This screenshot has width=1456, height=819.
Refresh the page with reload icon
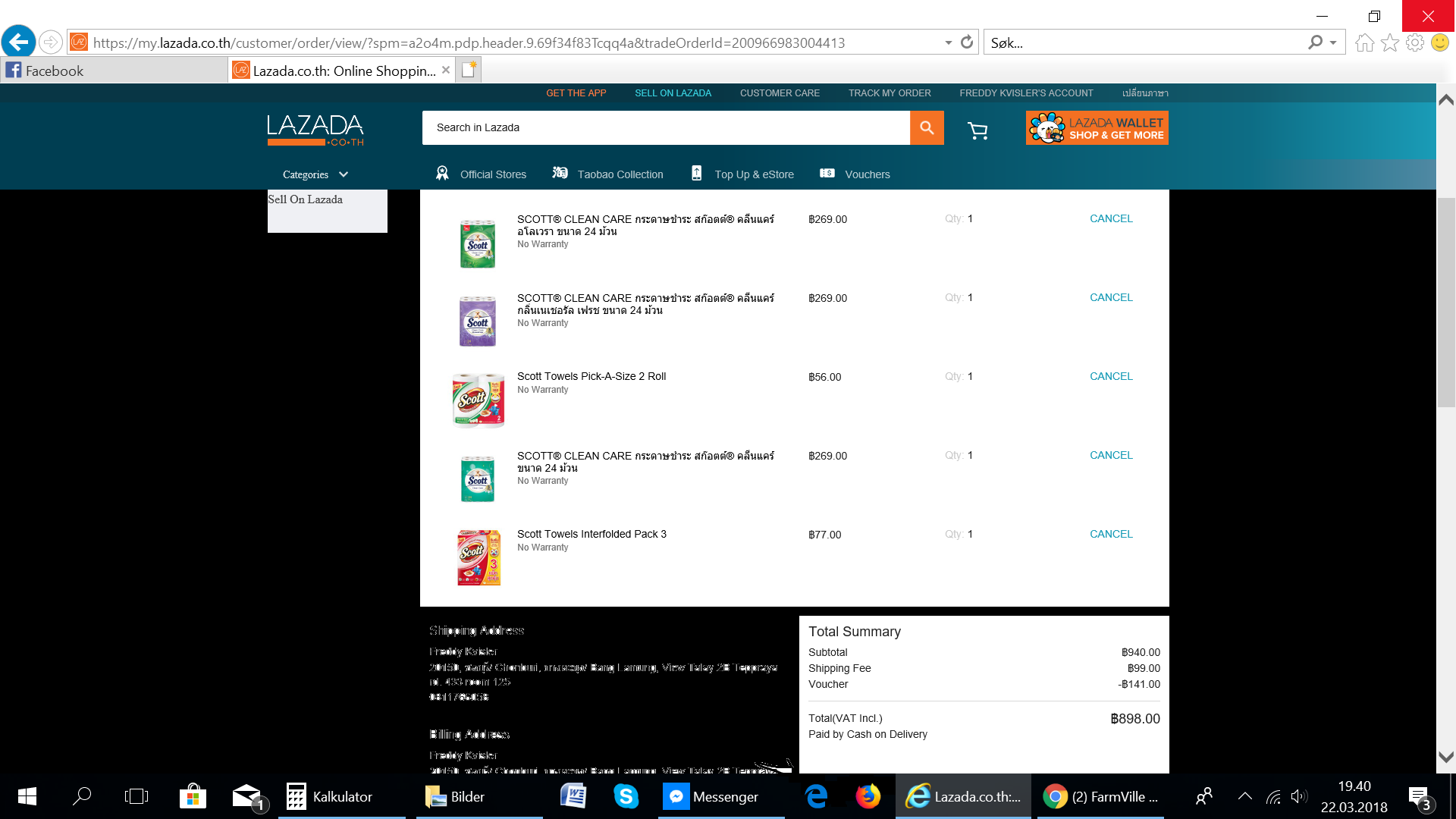966,42
